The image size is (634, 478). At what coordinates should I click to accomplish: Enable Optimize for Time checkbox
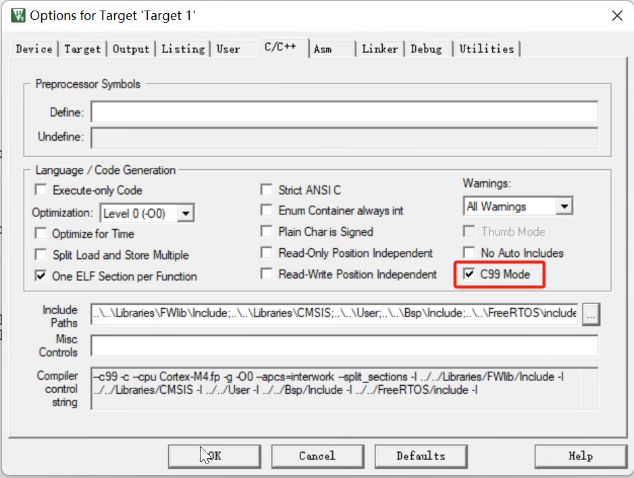point(41,233)
